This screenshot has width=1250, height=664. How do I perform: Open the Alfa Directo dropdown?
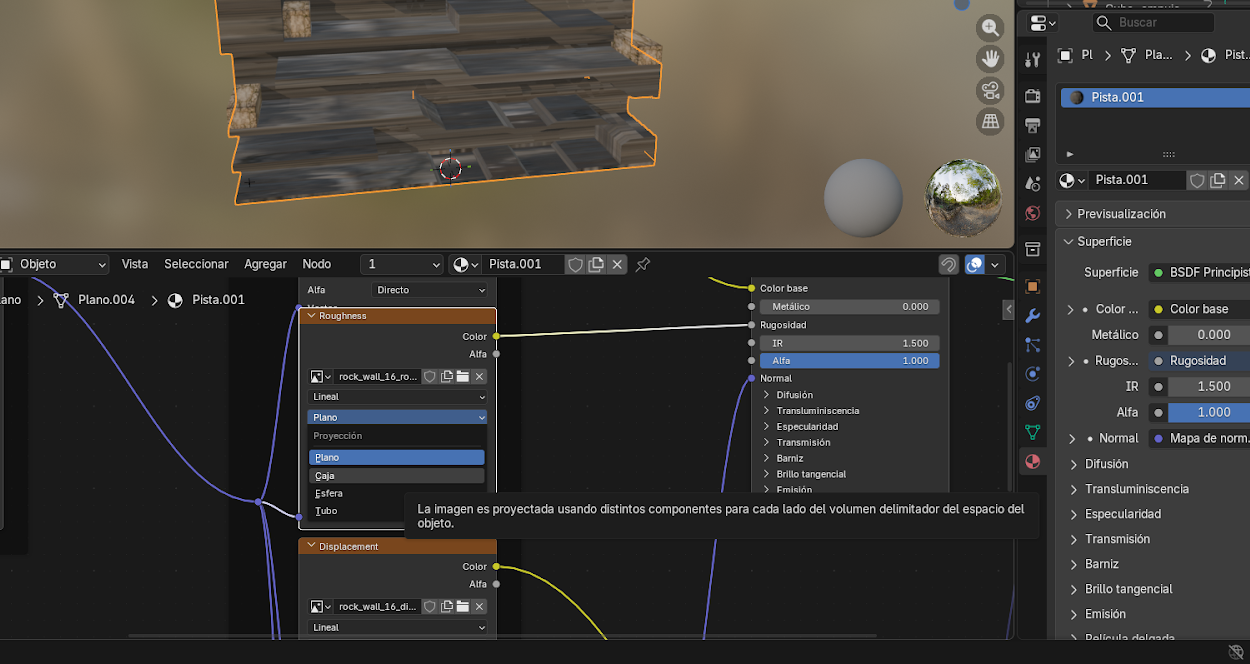click(x=430, y=290)
